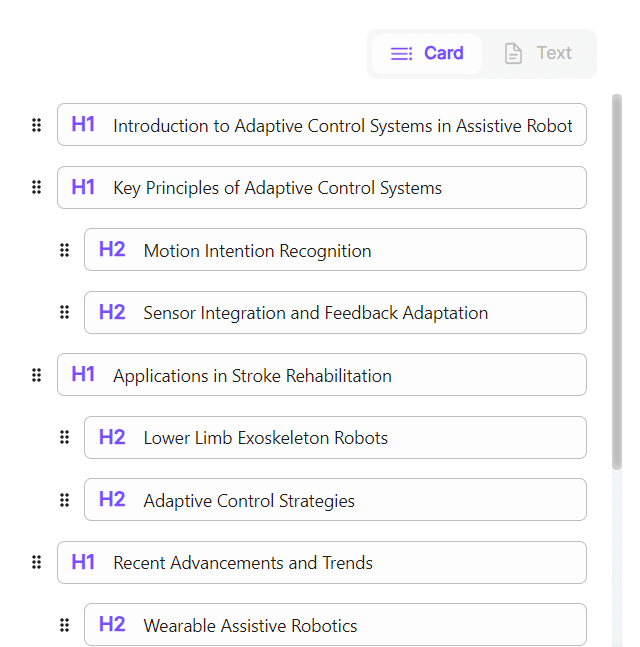Click drag handle beside Motion Intention Recognition
Viewport: 640px width, 647px height.
[x=64, y=250]
